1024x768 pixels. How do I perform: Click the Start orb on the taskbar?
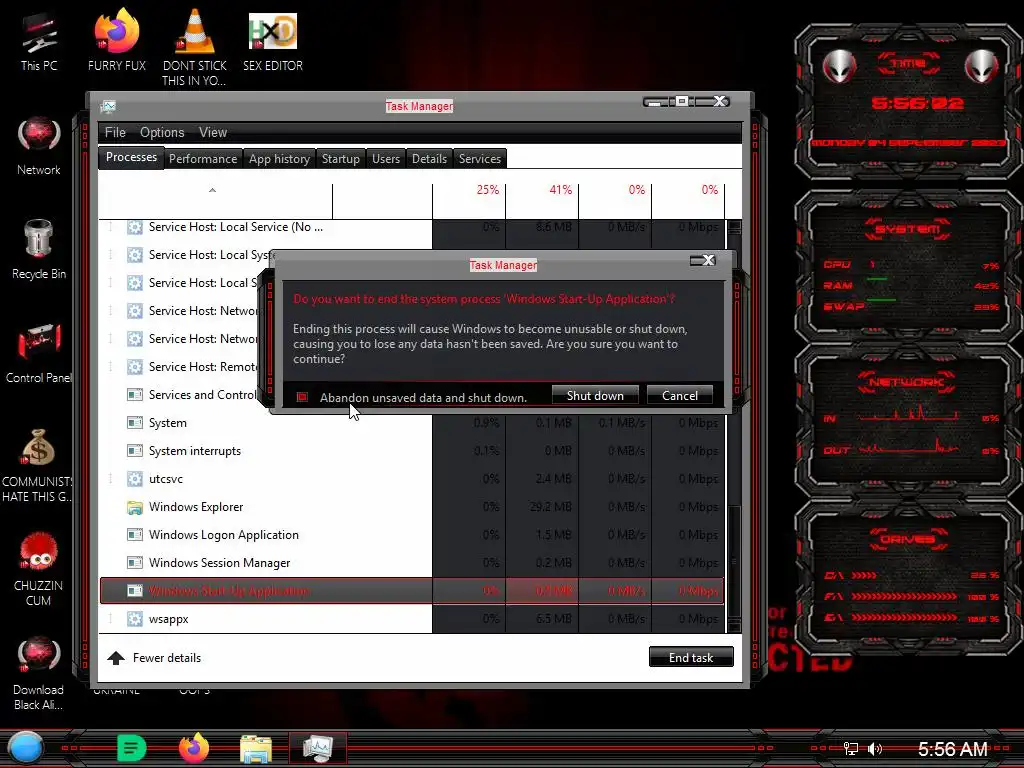point(25,748)
